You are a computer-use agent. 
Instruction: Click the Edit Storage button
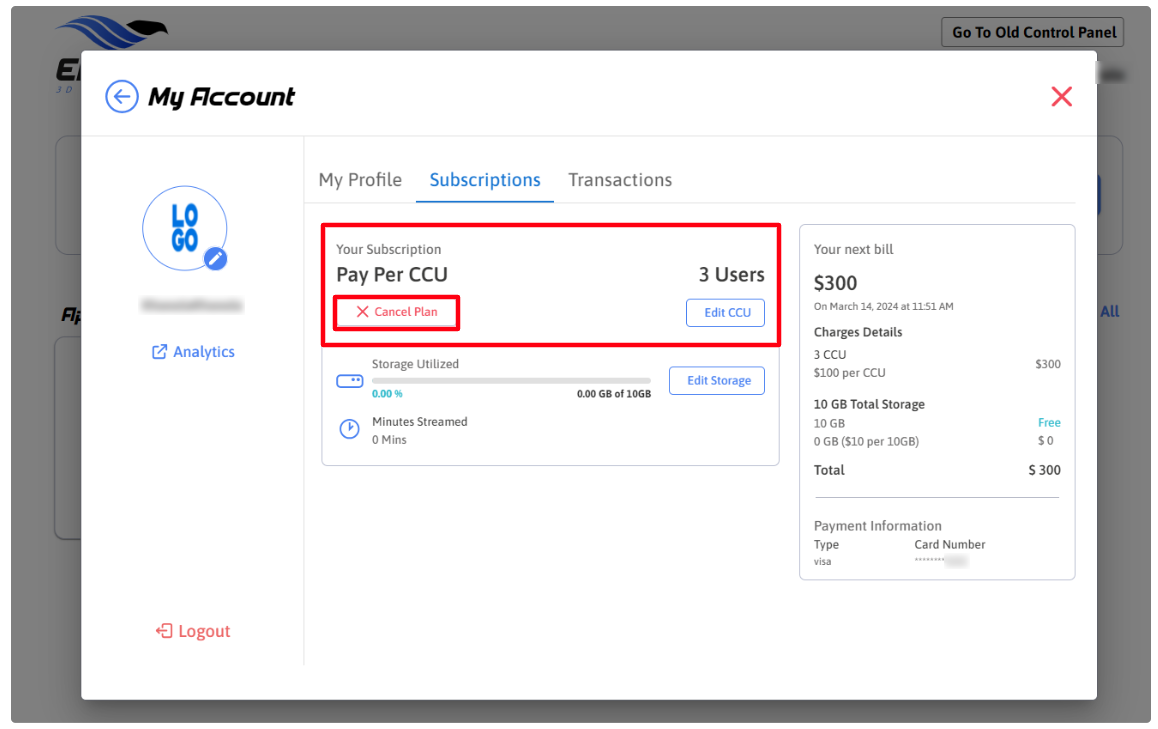(x=717, y=380)
